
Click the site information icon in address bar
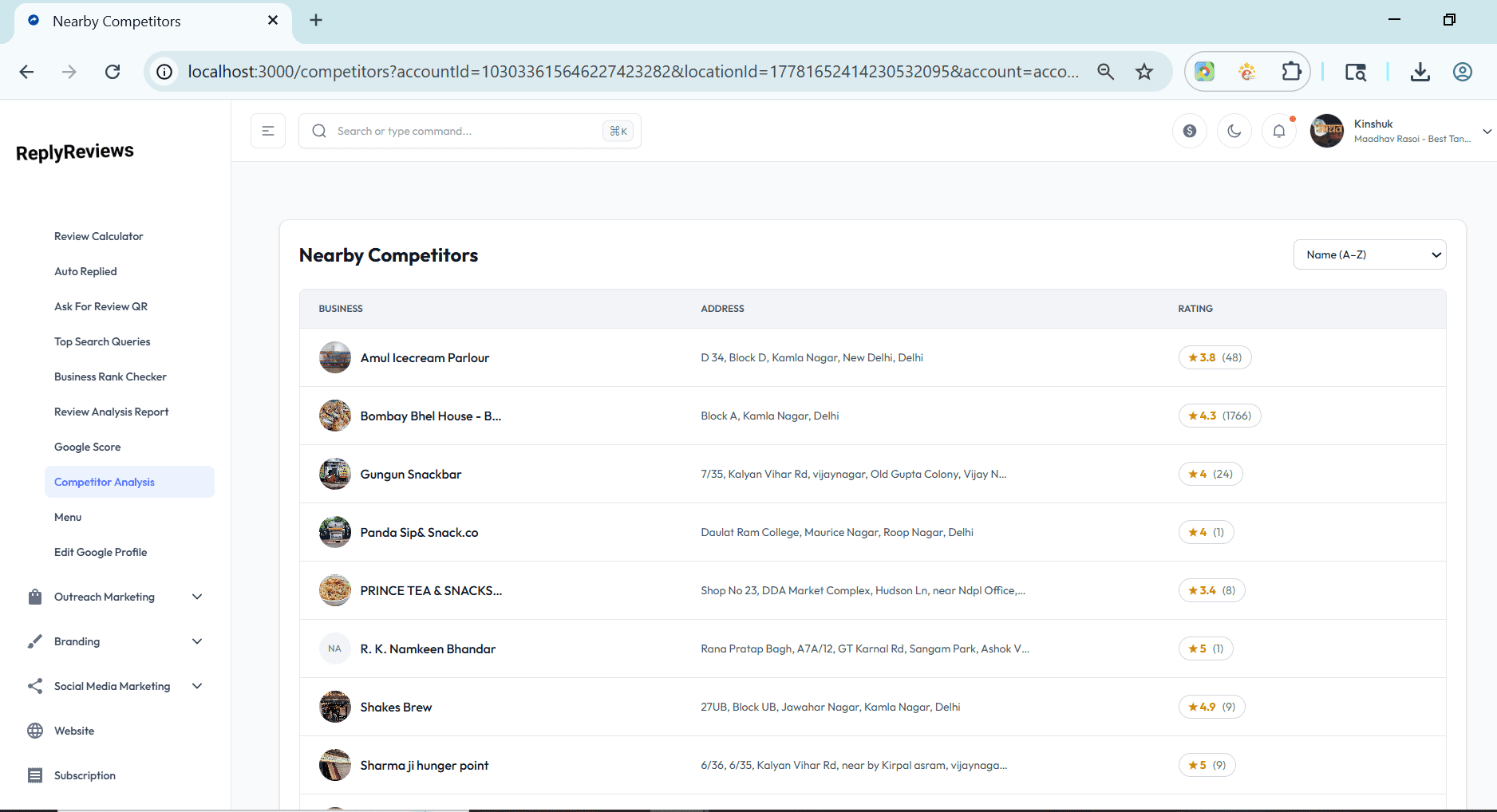[164, 72]
